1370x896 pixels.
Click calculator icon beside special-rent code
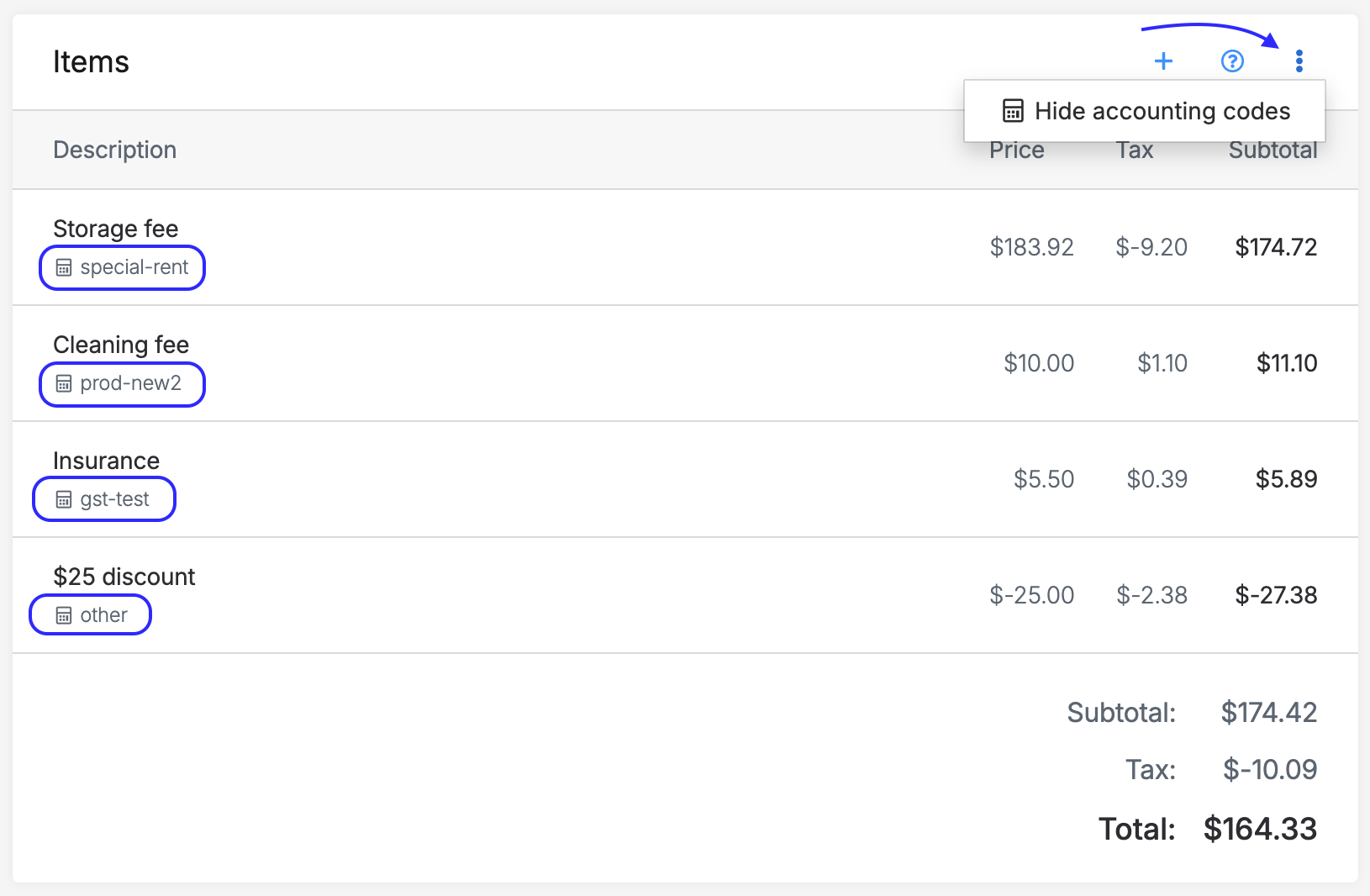[64, 268]
